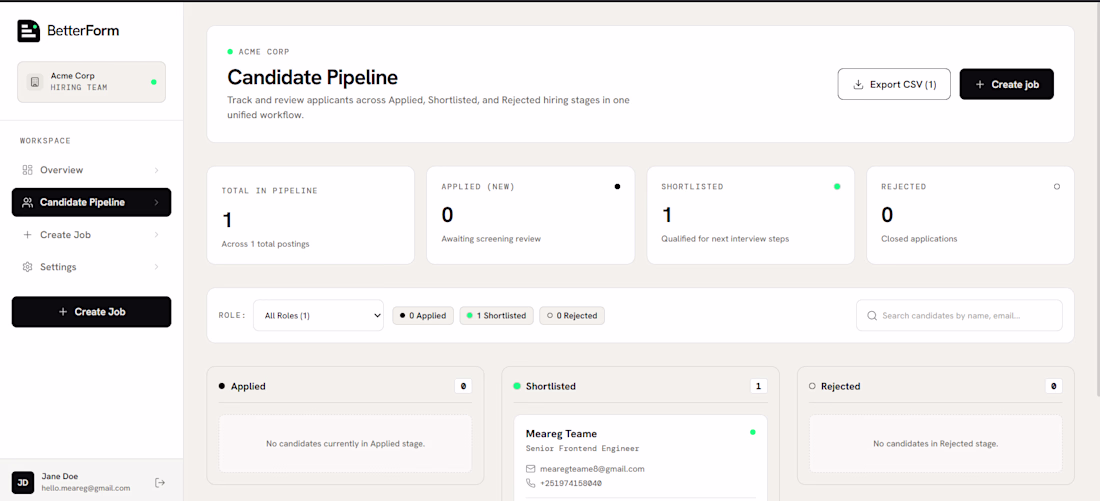The height and width of the screenshot is (501, 1100).
Task: Click the Export CSV (1) button
Action: pyautogui.click(x=894, y=84)
